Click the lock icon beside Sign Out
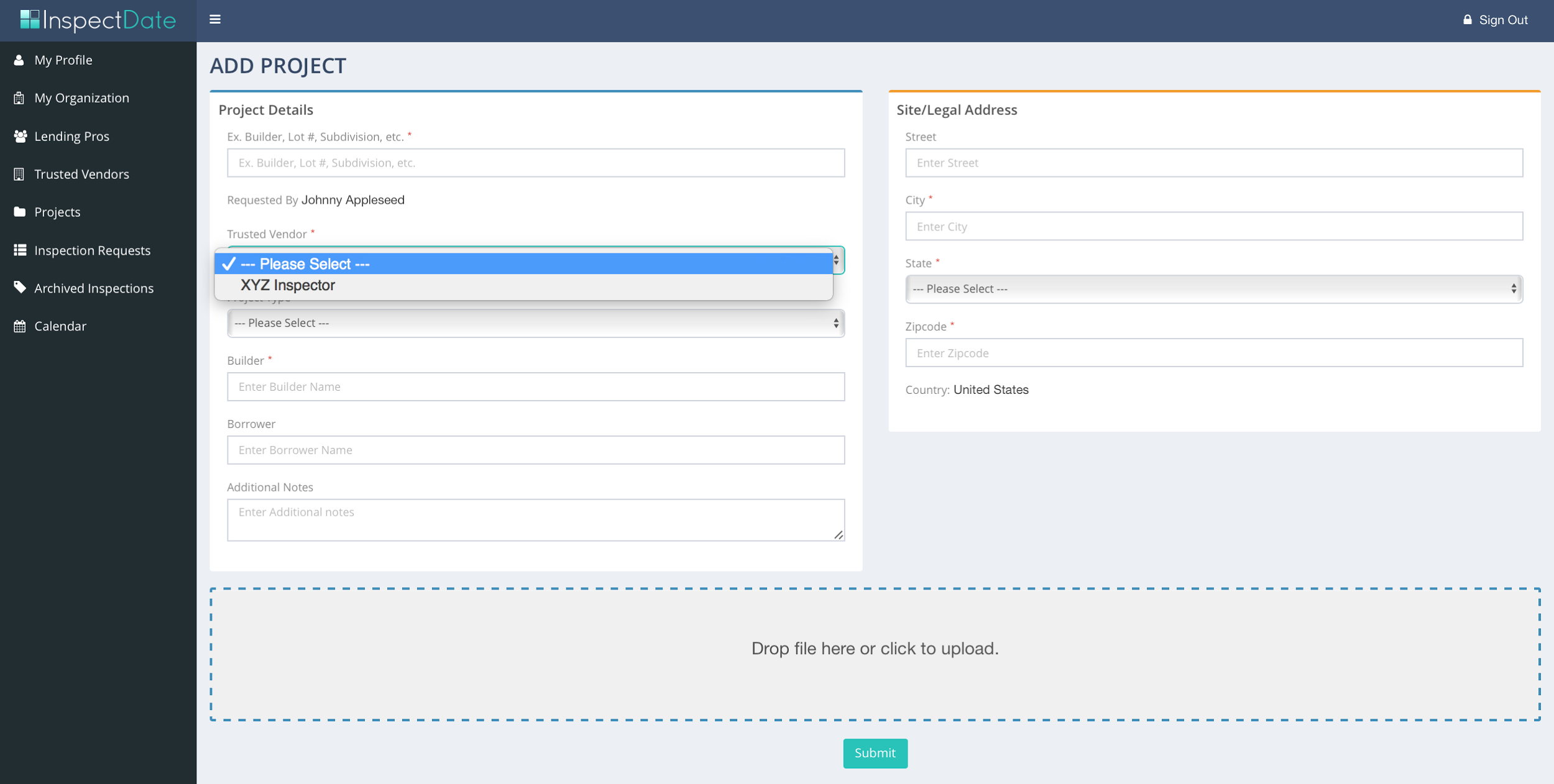Image resolution: width=1554 pixels, height=784 pixels. (x=1467, y=20)
